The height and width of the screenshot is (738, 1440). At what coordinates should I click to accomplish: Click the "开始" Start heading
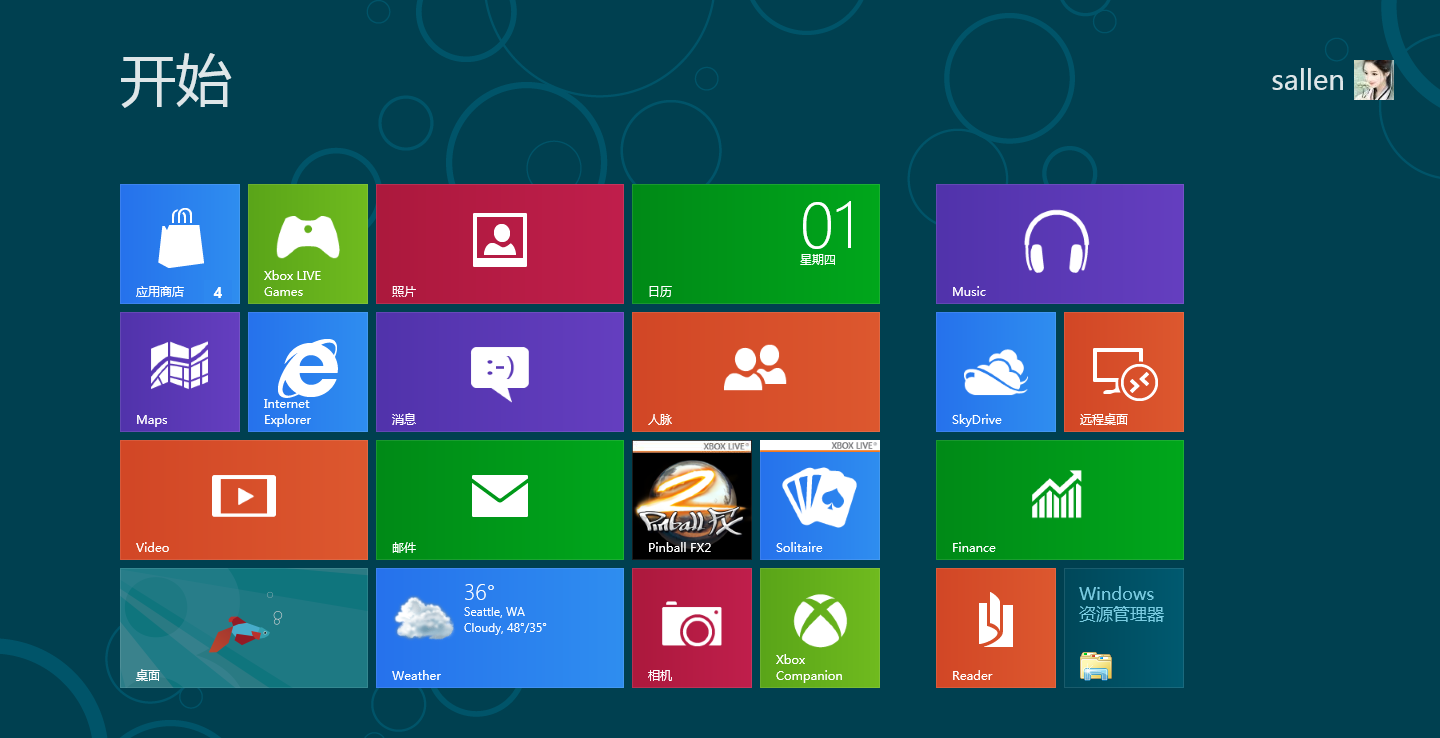pyautogui.click(x=176, y=81)
